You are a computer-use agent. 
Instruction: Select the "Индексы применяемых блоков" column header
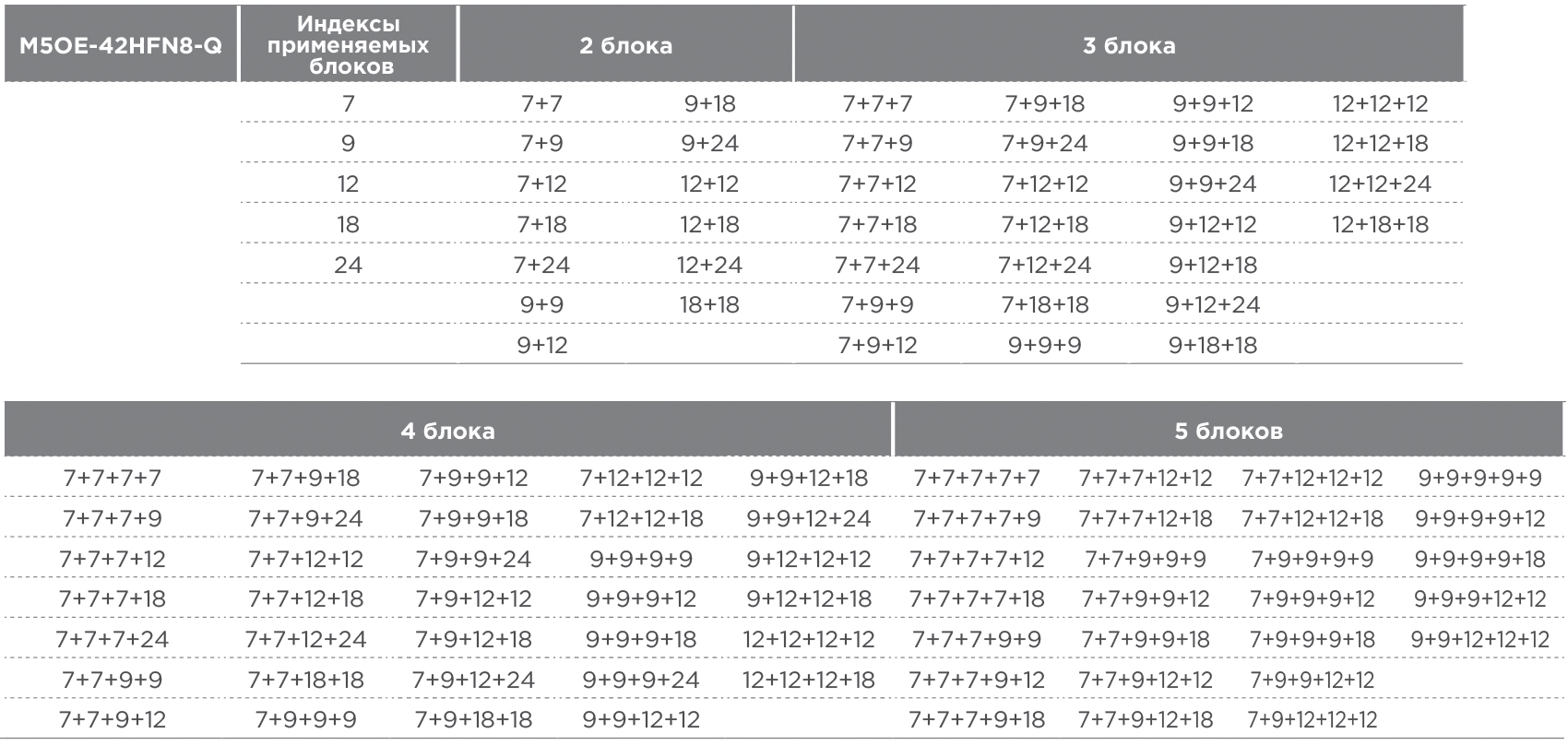point(348,45)
